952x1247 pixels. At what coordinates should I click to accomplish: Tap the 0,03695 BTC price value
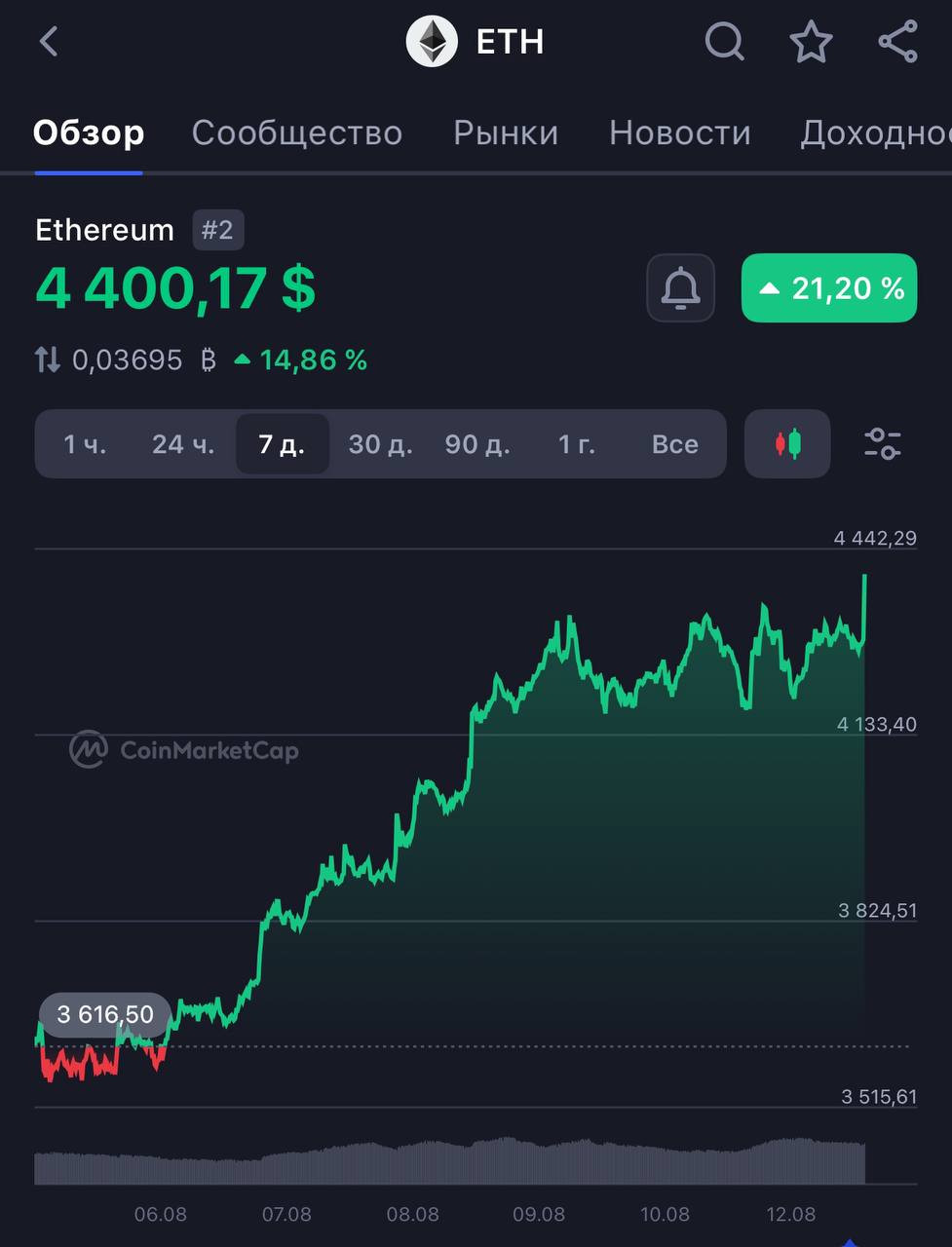coord(144,360)
